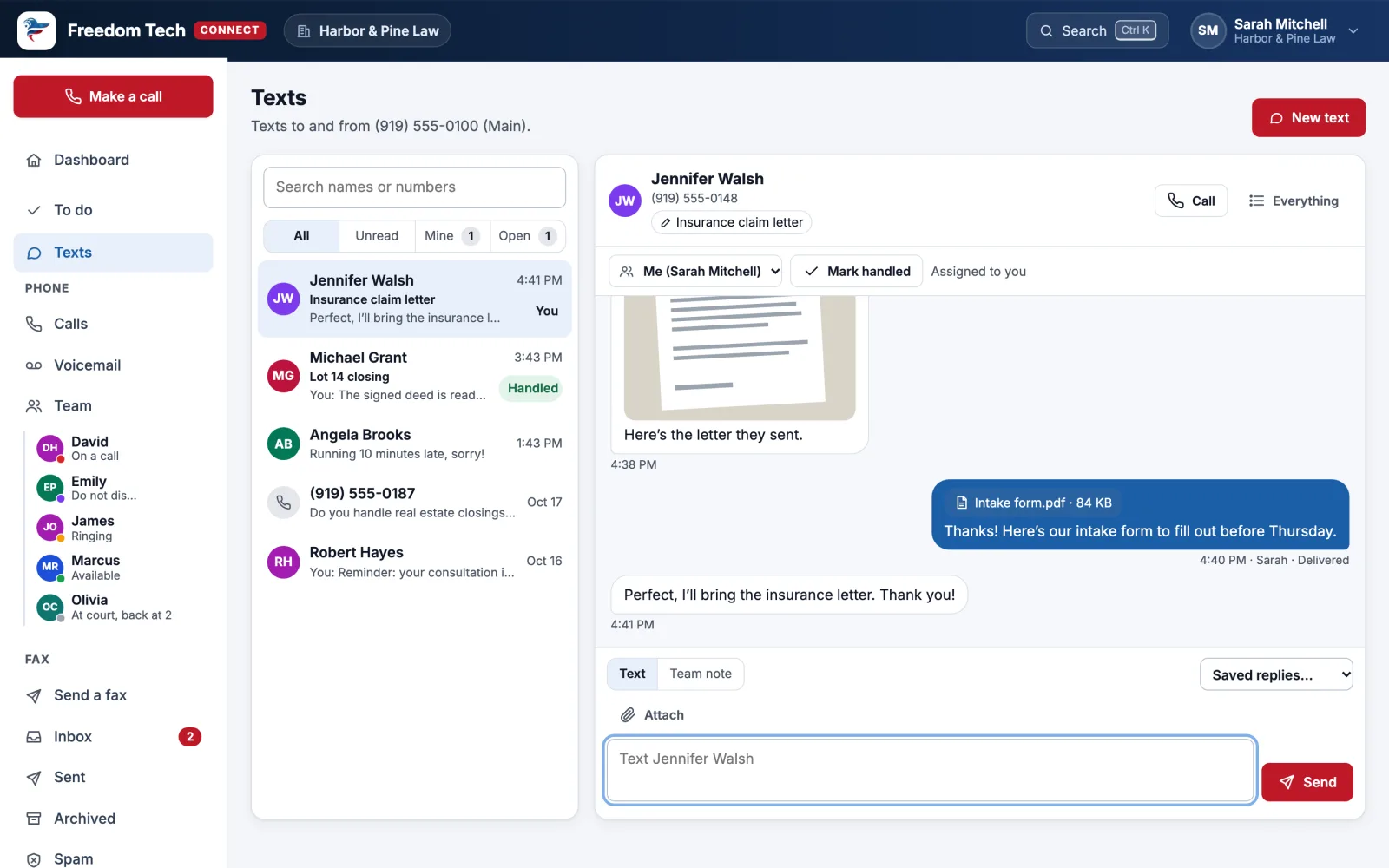Screen dimensions: 1389x868
Task: Click the Make a call button
Action: (x=113, y=96)
